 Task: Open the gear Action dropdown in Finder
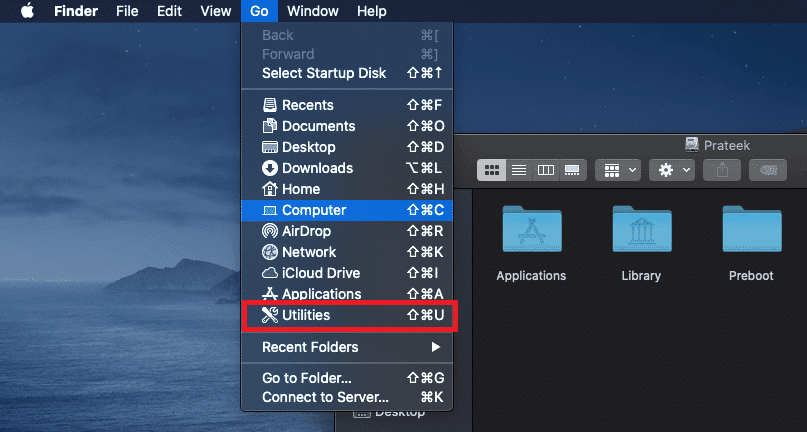[x=672, y=170]
